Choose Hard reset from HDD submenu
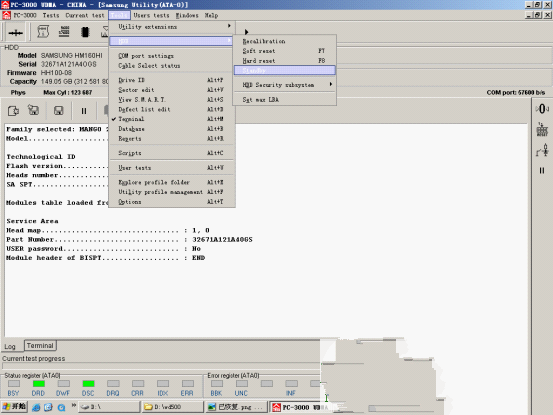 [284, 61]
